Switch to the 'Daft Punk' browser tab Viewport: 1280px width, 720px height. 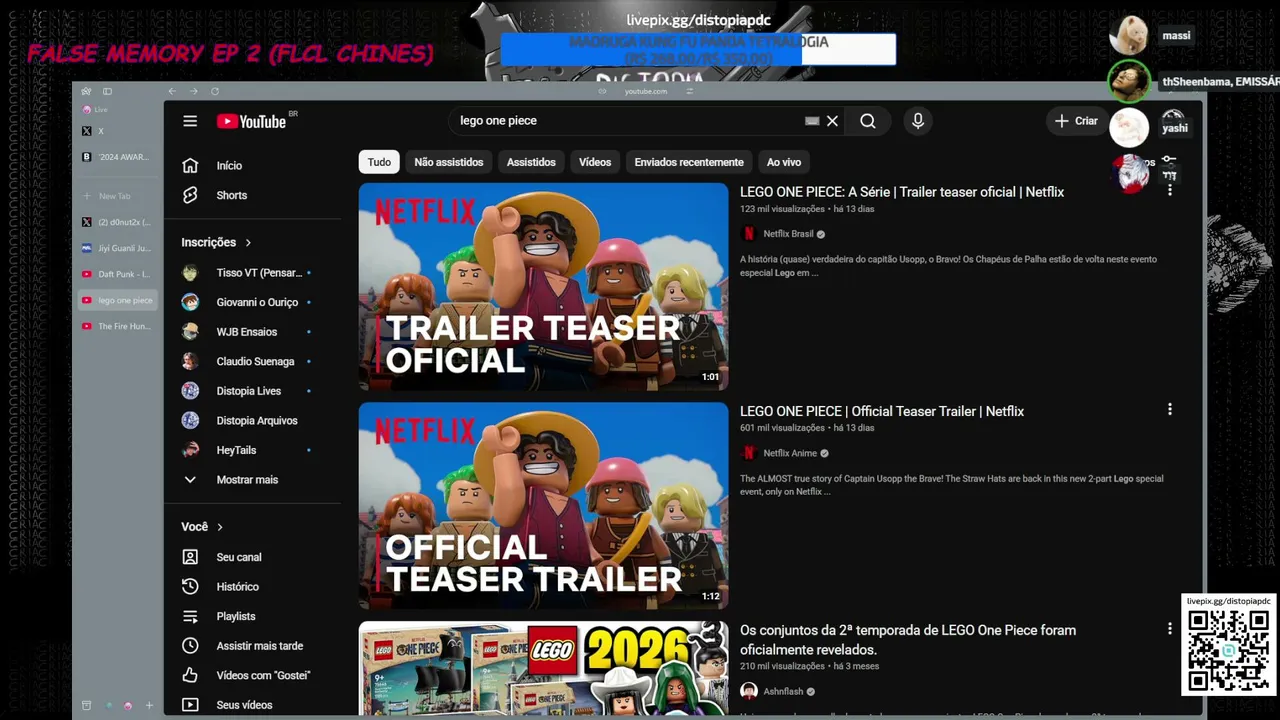pyautogui.click(x=116, y=274)
